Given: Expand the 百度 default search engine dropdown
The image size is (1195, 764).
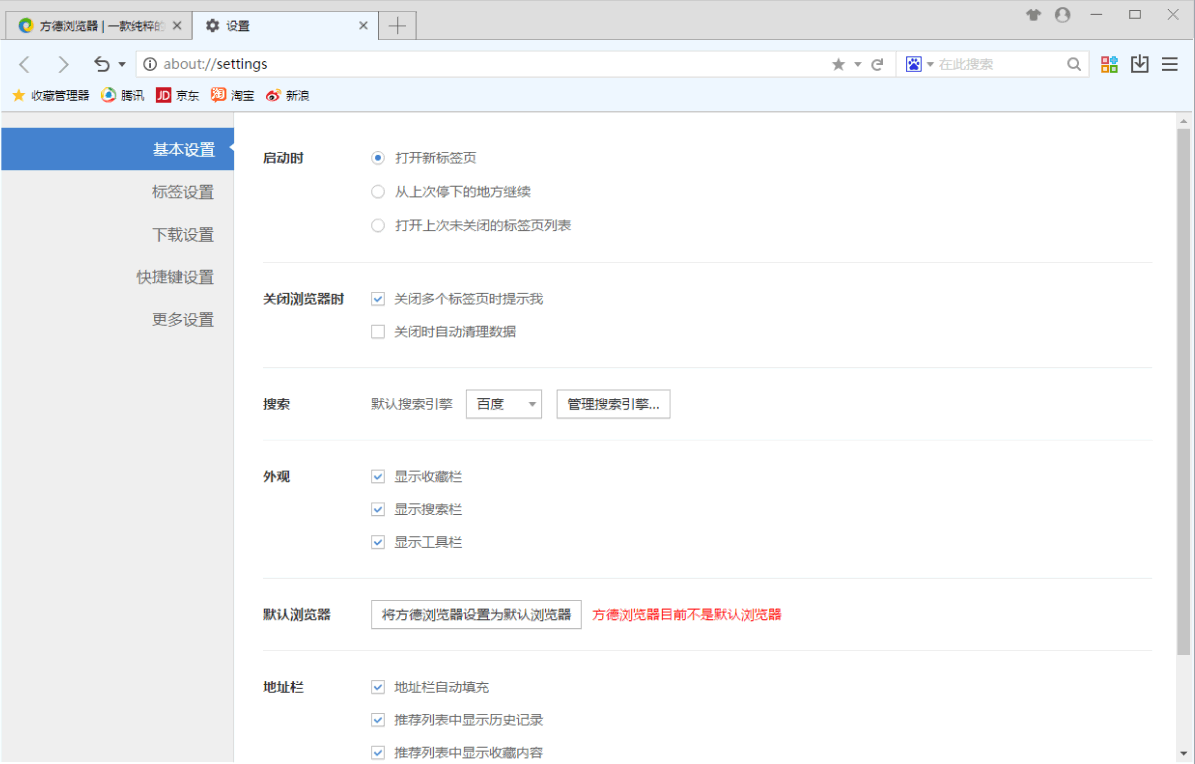Looking at the screenshot, I should (504, 405).
